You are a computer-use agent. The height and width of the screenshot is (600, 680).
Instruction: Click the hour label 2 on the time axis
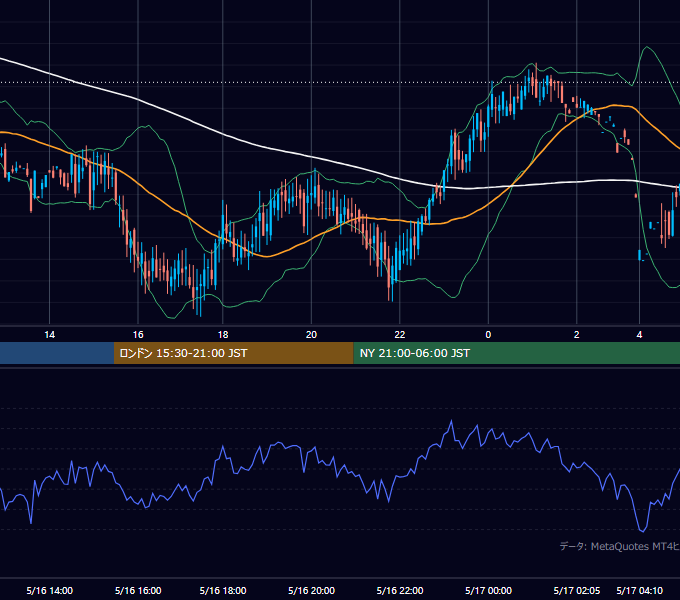point(576,335)
